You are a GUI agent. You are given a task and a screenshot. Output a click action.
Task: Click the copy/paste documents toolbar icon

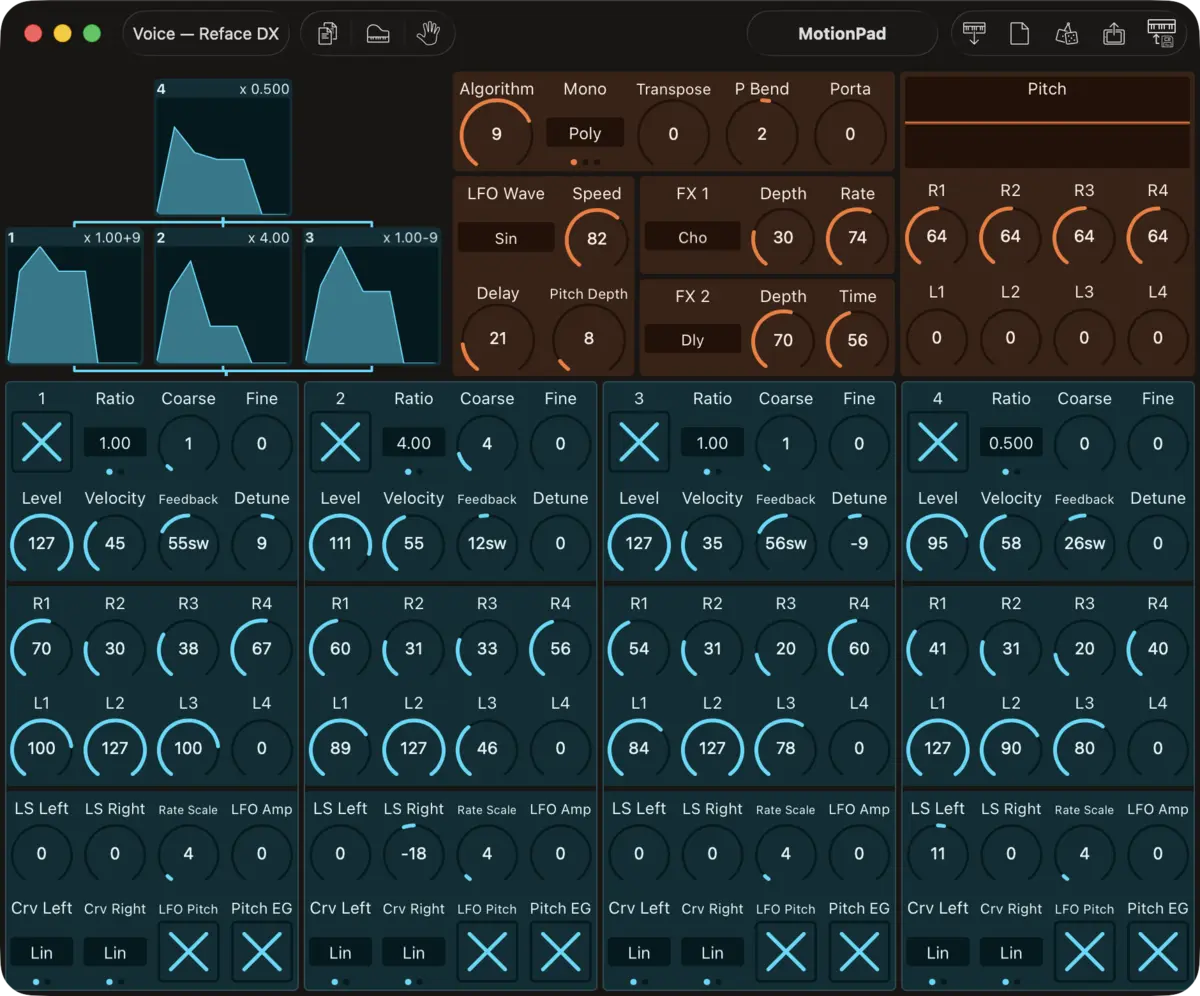327,34
